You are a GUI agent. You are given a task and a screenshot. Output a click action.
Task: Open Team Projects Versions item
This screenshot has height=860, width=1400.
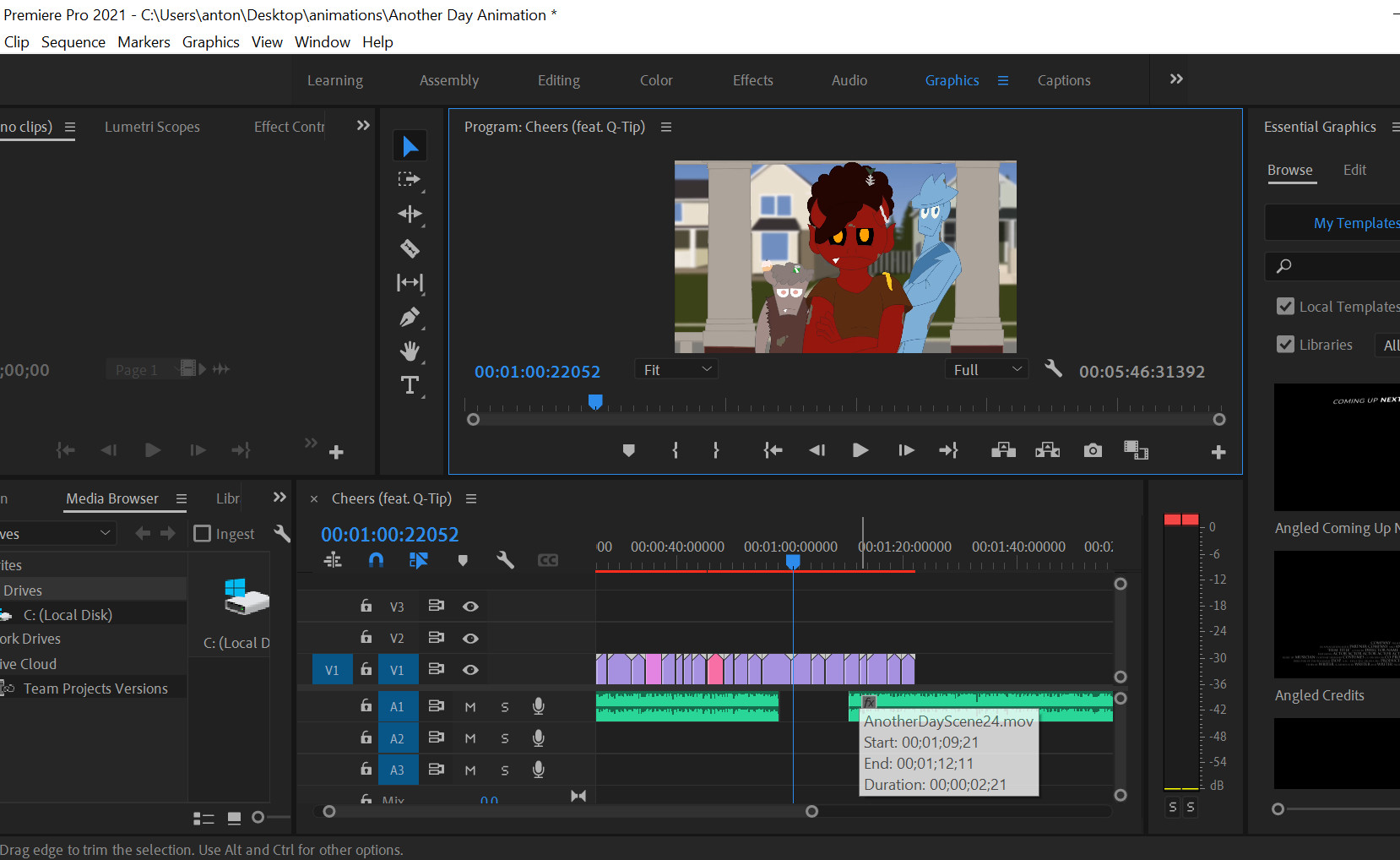click(95, 689)
